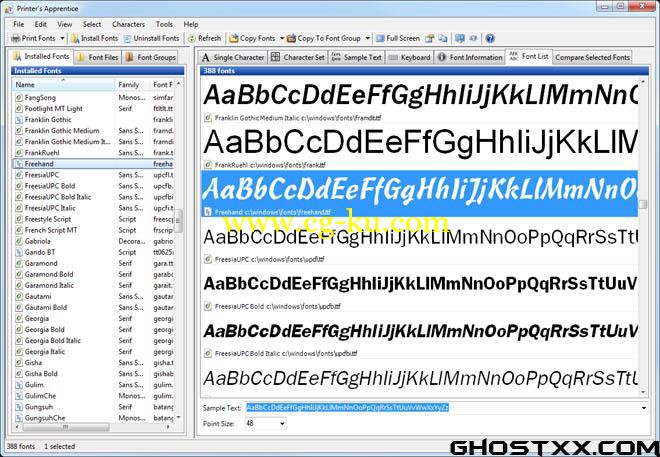The image size is (660, 457).
Task: Click the Uninstall Fonts toolbar button
Action: pos(152,38)
